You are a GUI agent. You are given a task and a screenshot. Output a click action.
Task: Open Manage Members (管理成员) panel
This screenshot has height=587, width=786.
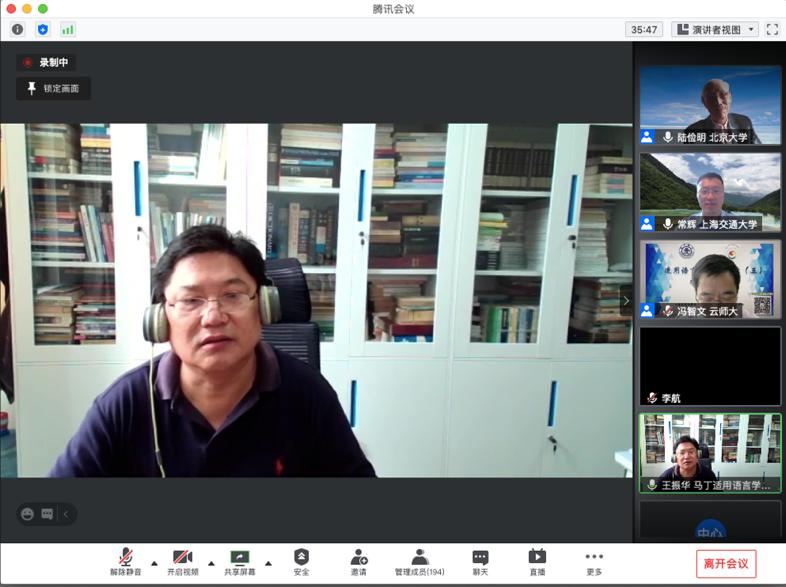point(419,562)
